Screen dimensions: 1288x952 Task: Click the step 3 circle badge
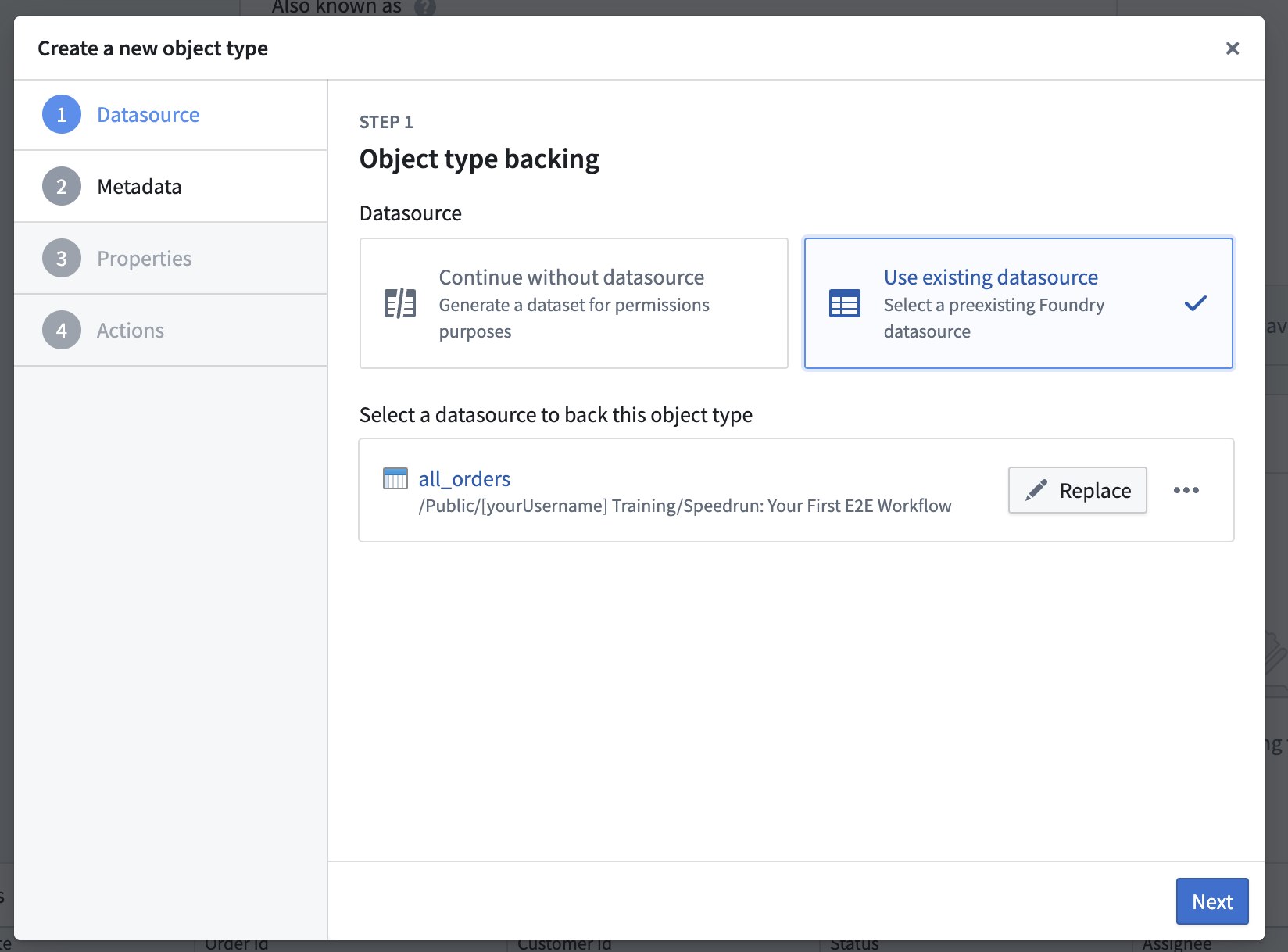[x=62, y=259]
